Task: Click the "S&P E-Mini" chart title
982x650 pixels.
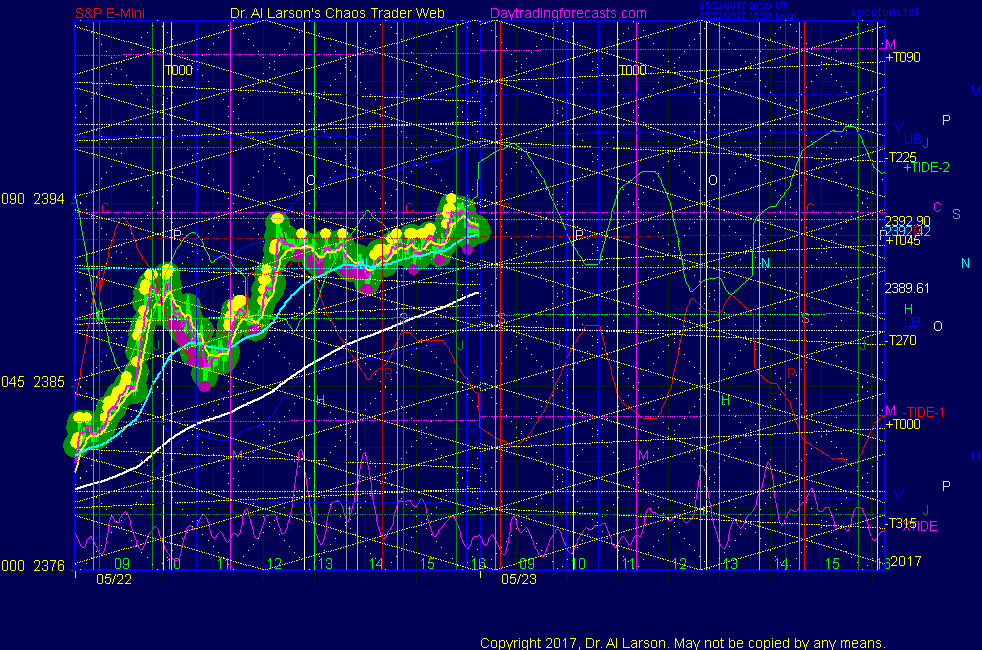Action: coord(110,13)
